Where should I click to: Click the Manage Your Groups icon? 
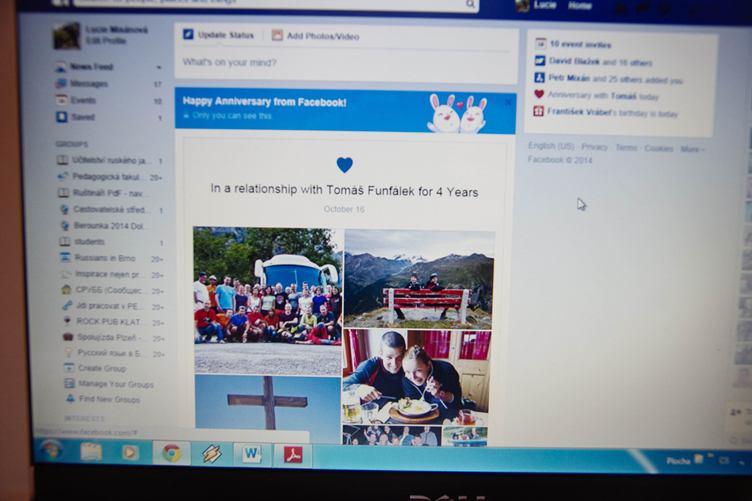[x=70, y=384]
